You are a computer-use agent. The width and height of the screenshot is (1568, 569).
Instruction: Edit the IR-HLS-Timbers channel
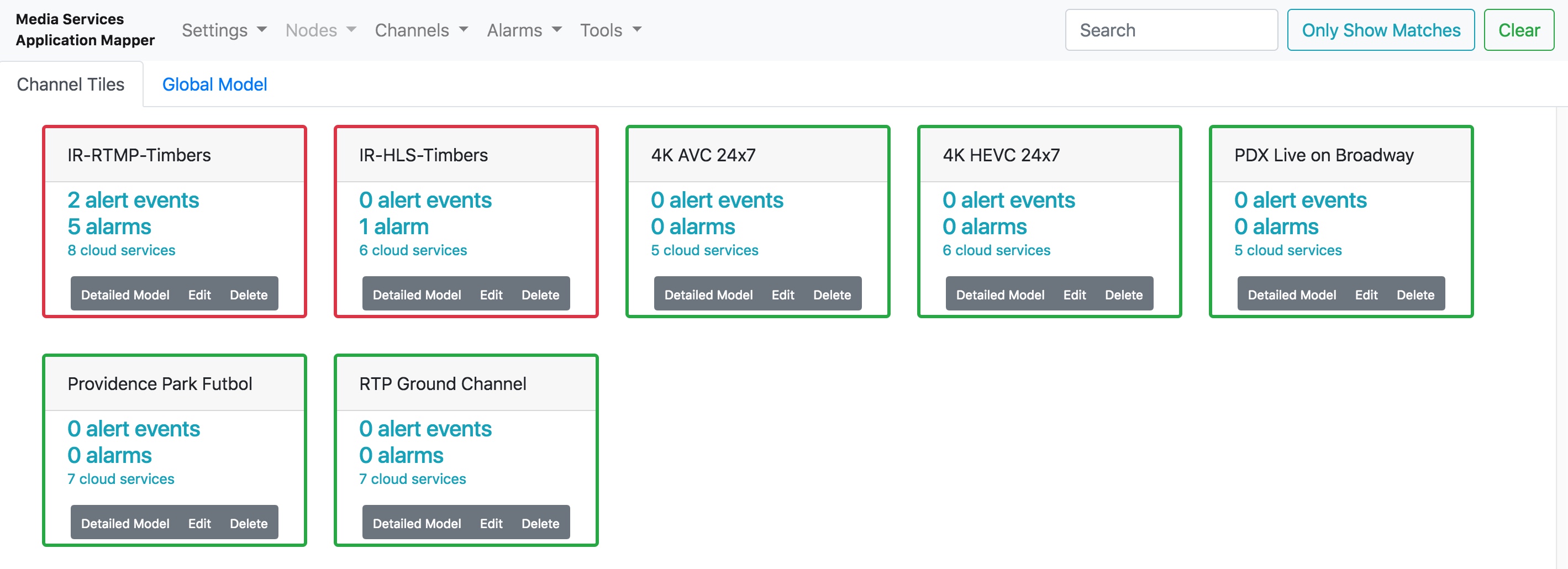point(491,294)
